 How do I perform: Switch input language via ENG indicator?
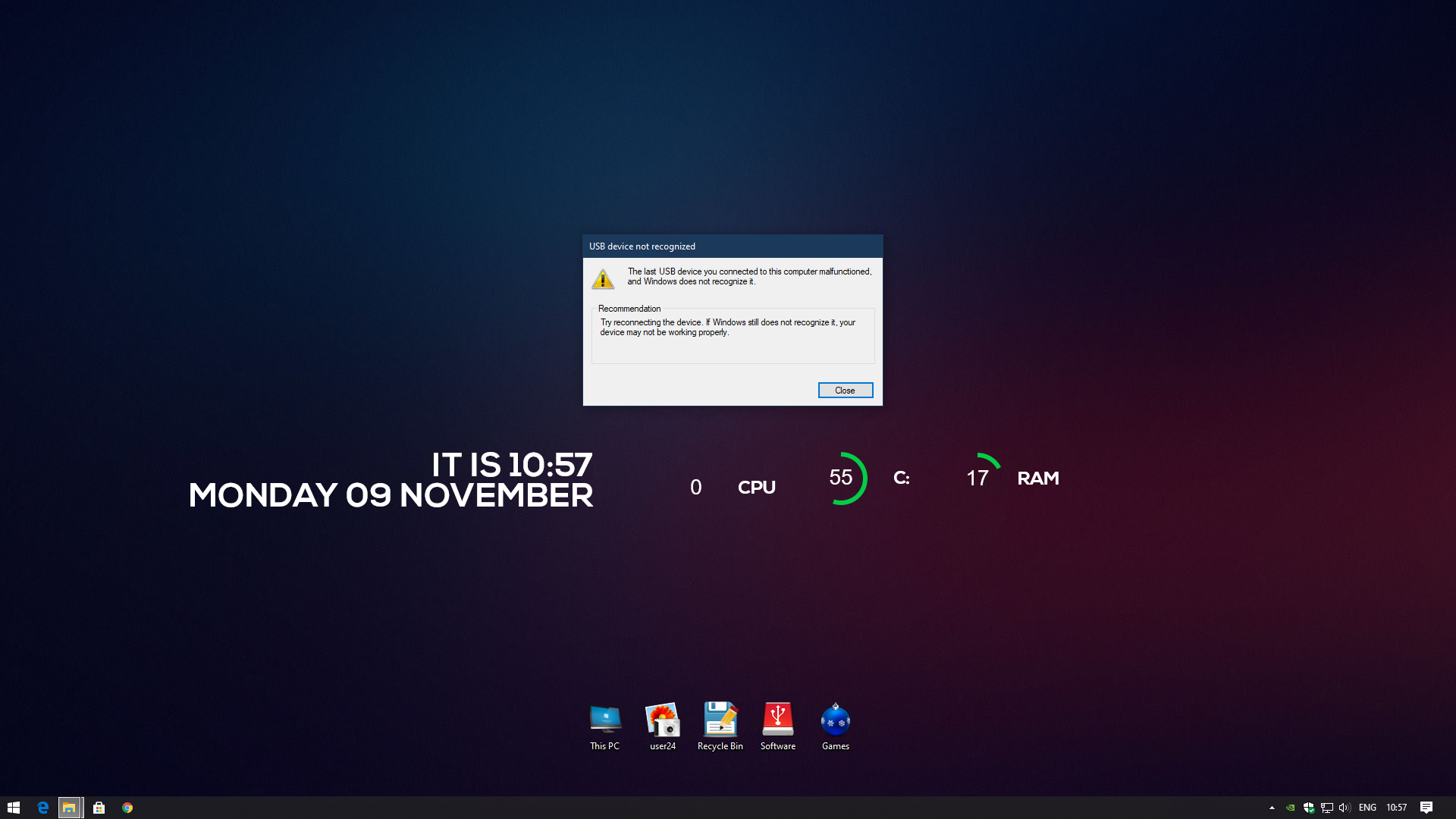1367,808
